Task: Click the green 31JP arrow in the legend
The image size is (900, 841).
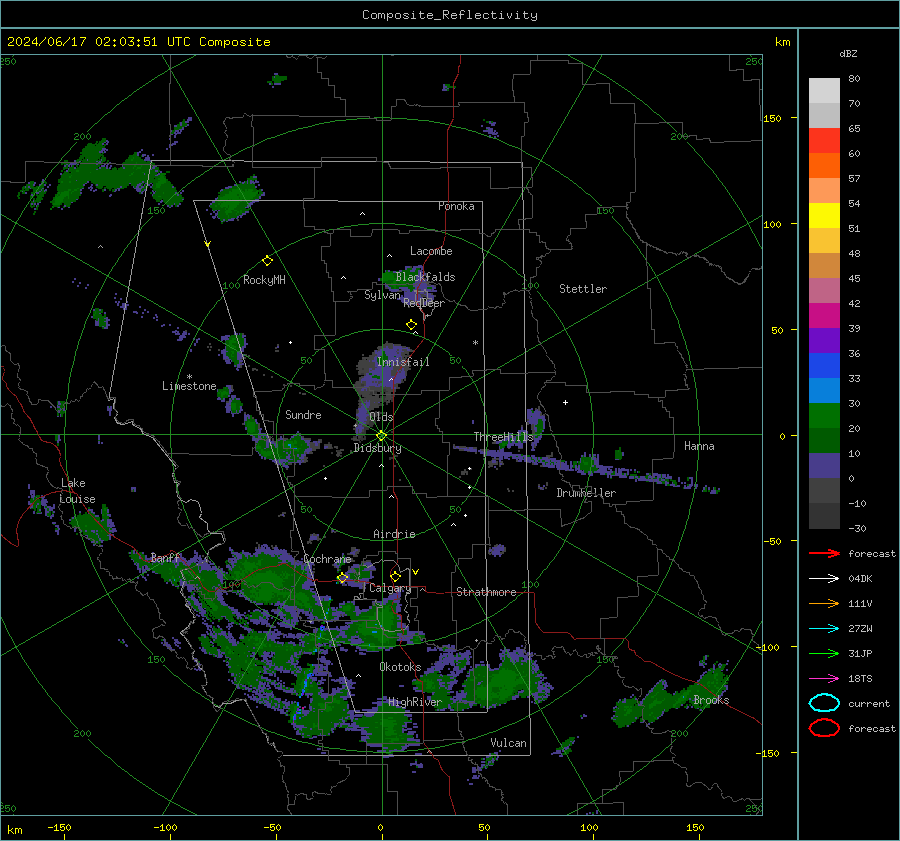Action: [x=824, y=653]
